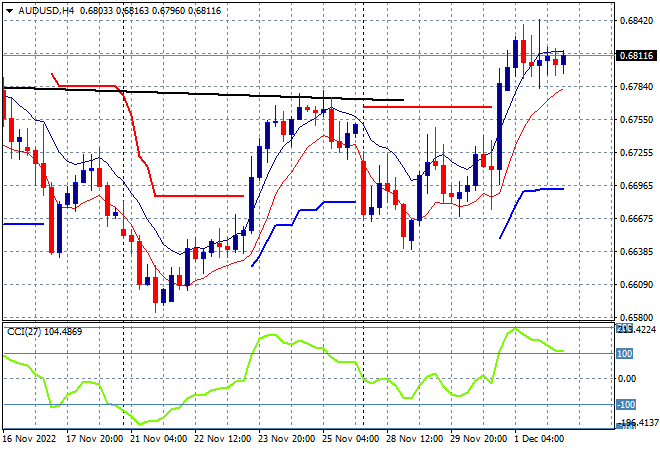Select the blue support line near 0.66965

[532, 213]
